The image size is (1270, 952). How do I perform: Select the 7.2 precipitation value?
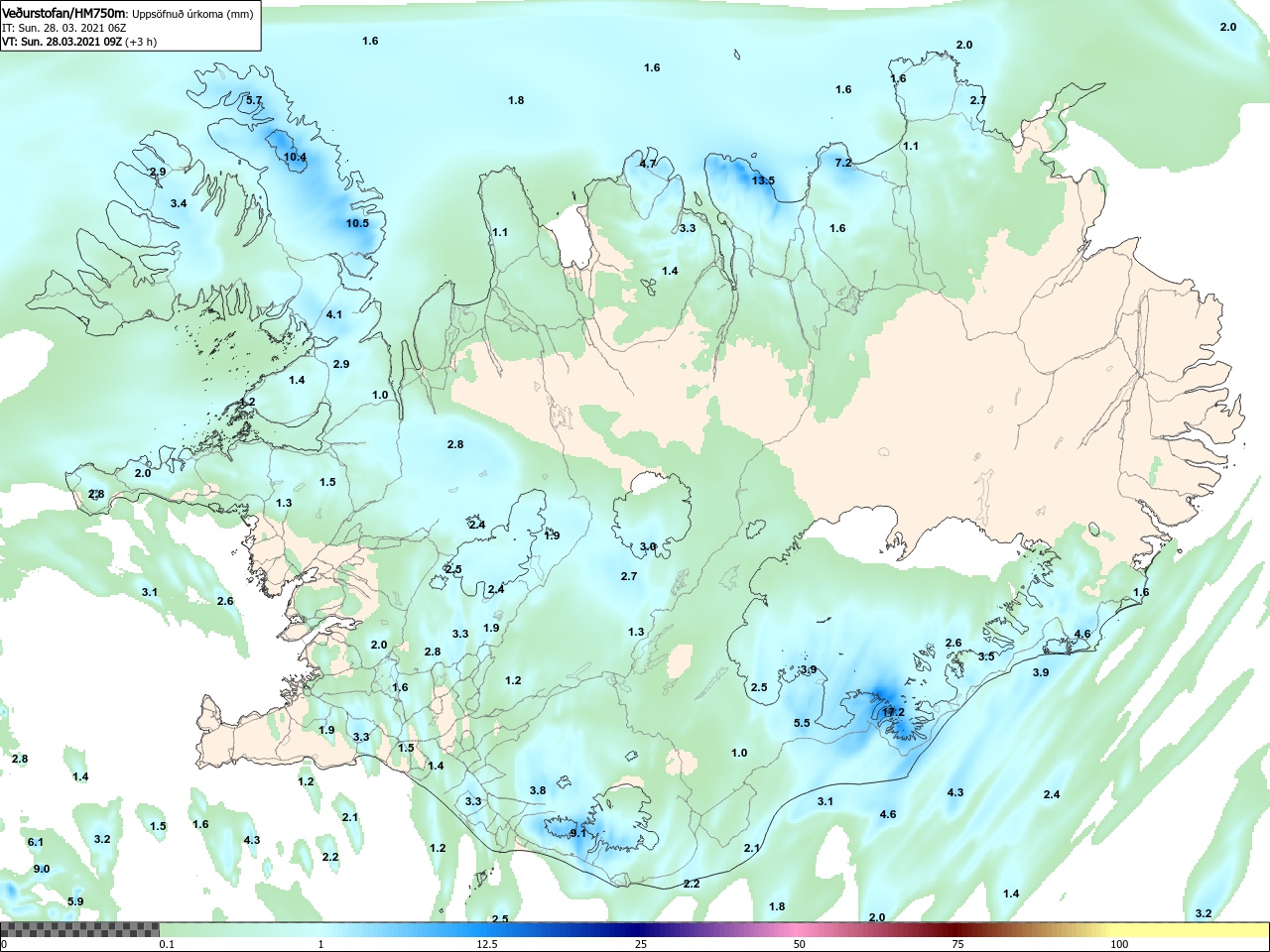click(x=843, y=163)
